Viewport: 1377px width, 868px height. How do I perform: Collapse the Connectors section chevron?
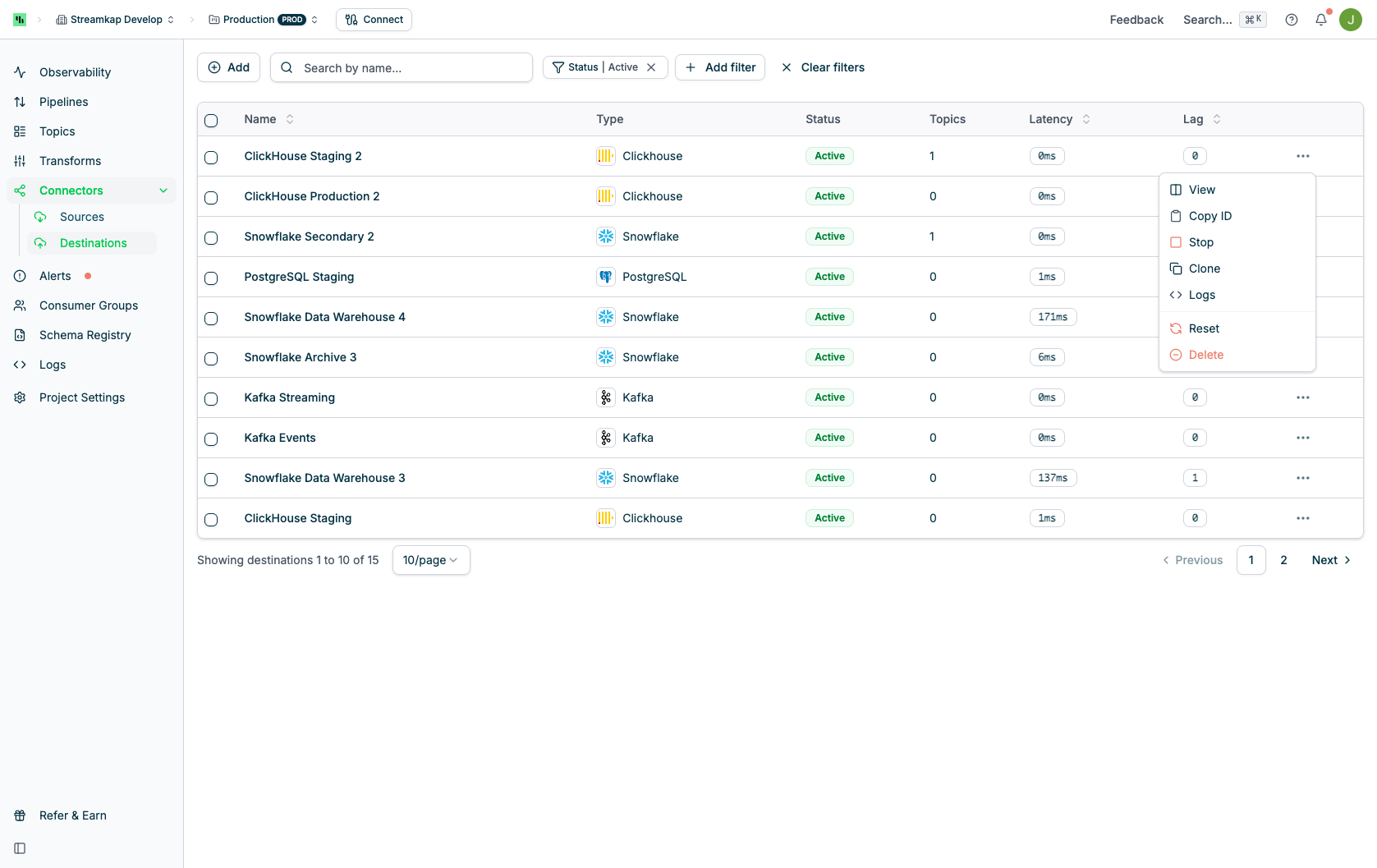tap(163, 190)
